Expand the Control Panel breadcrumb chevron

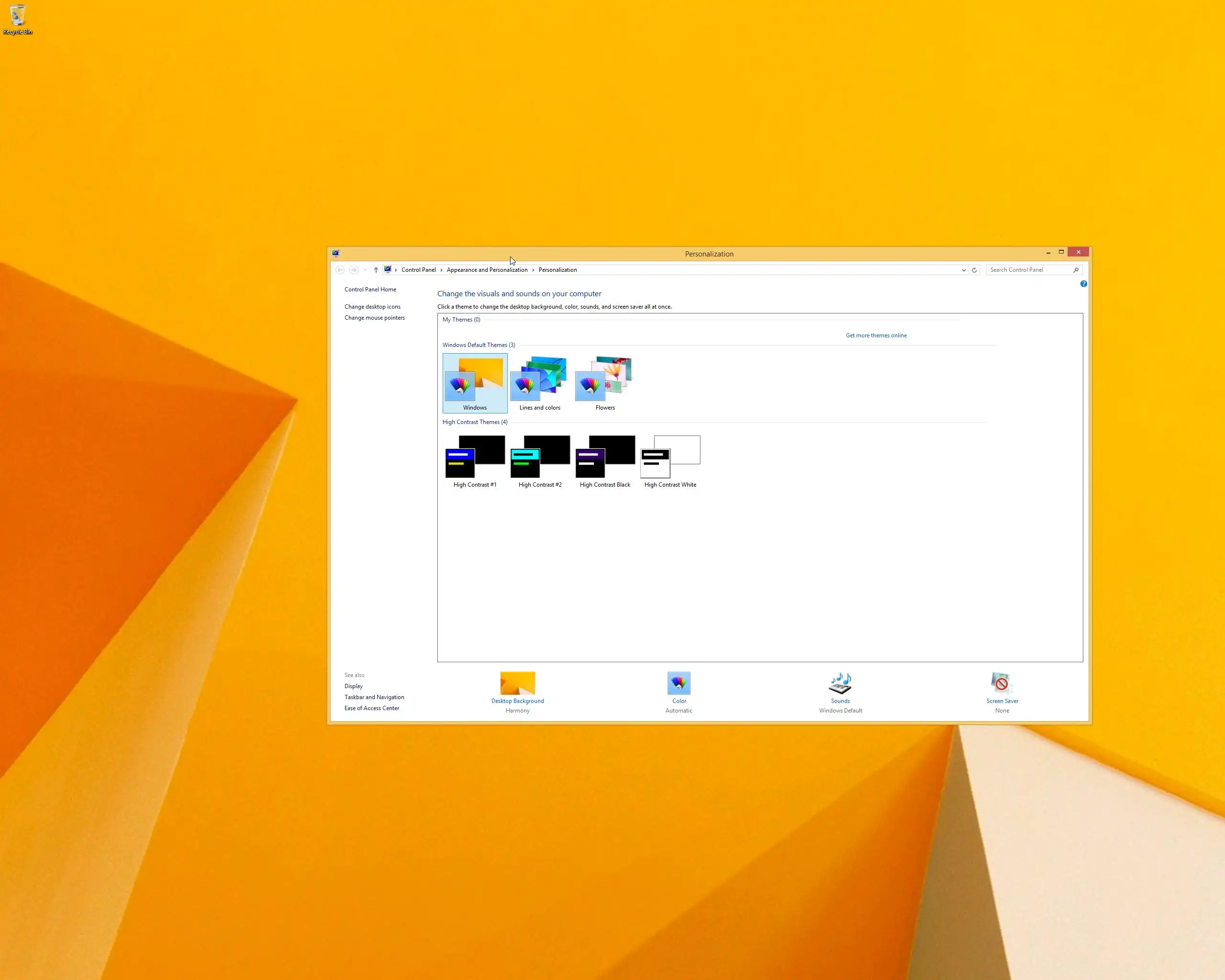pyautogui.click(x=441, y=270)
